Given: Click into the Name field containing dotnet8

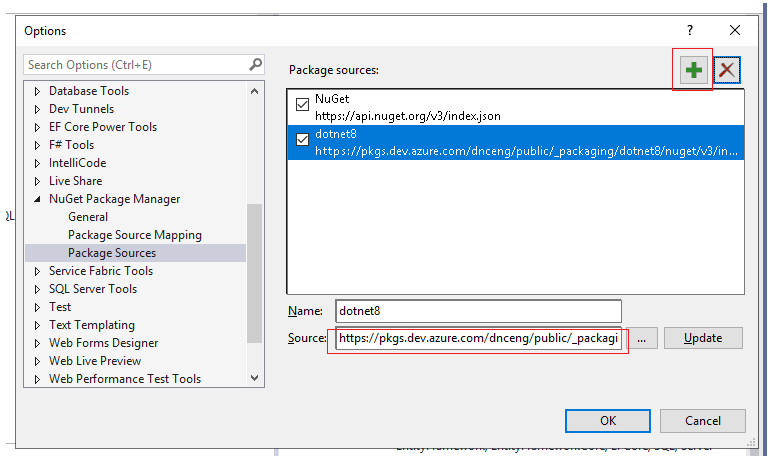Looking at the screenshot, I should pos(478,311).
